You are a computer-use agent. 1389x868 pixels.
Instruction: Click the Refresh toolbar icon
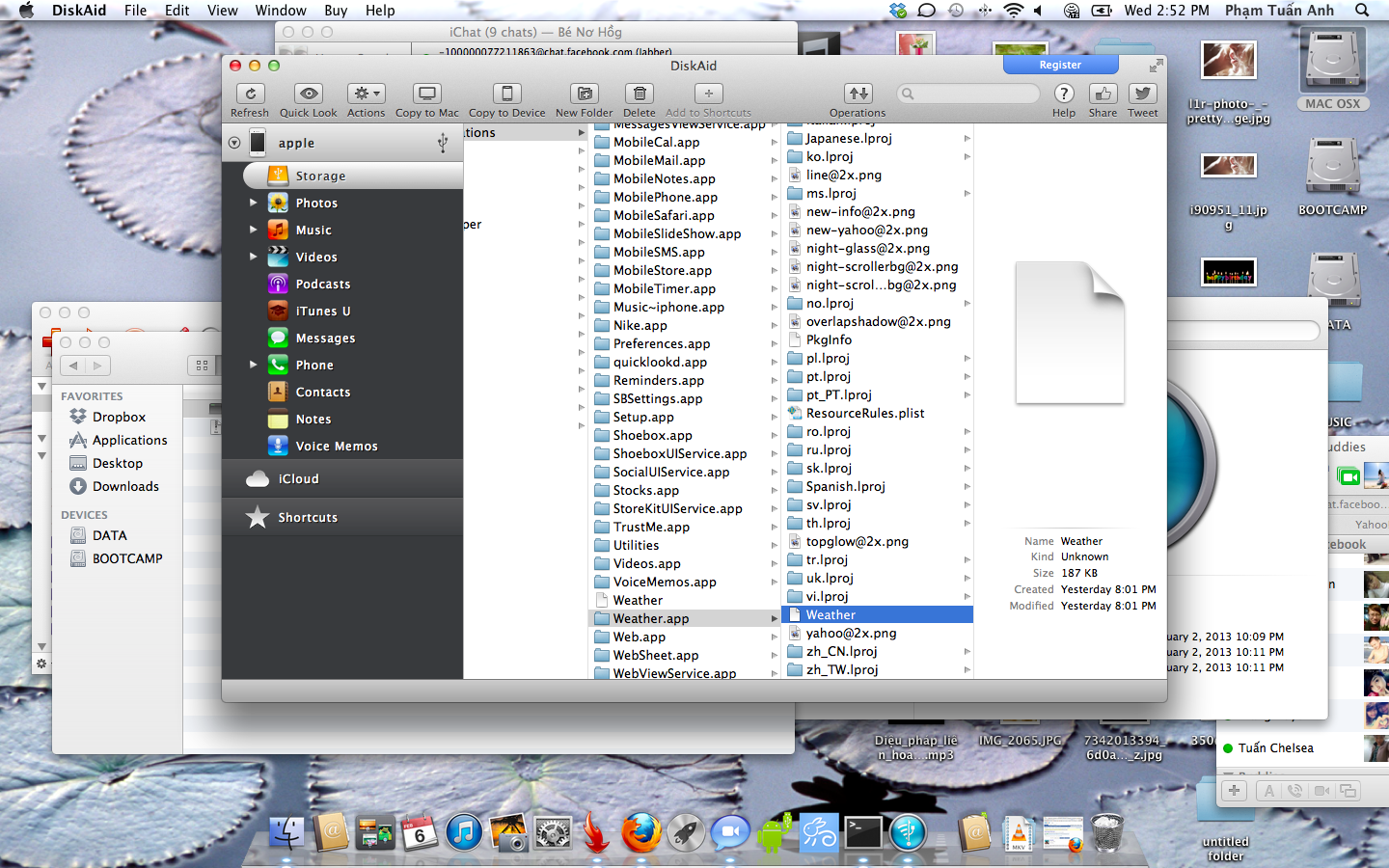click(x=250, y=94)
